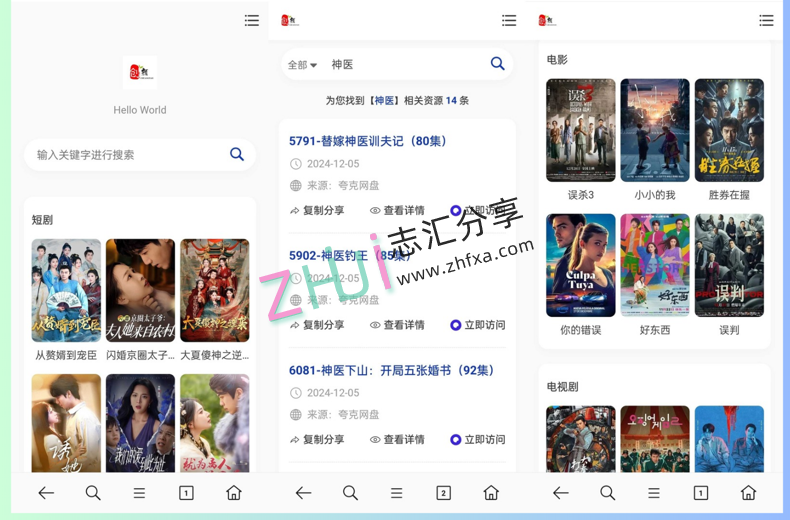Open the hamburger menu on the right screen
This screenshot has width=790, height=520.
point(766,20)
